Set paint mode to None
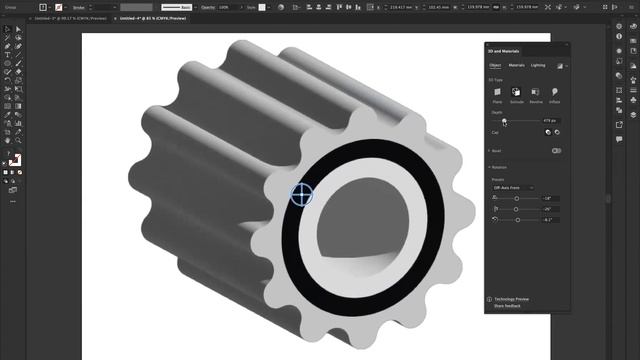The image size is (640, 360). 19,172
